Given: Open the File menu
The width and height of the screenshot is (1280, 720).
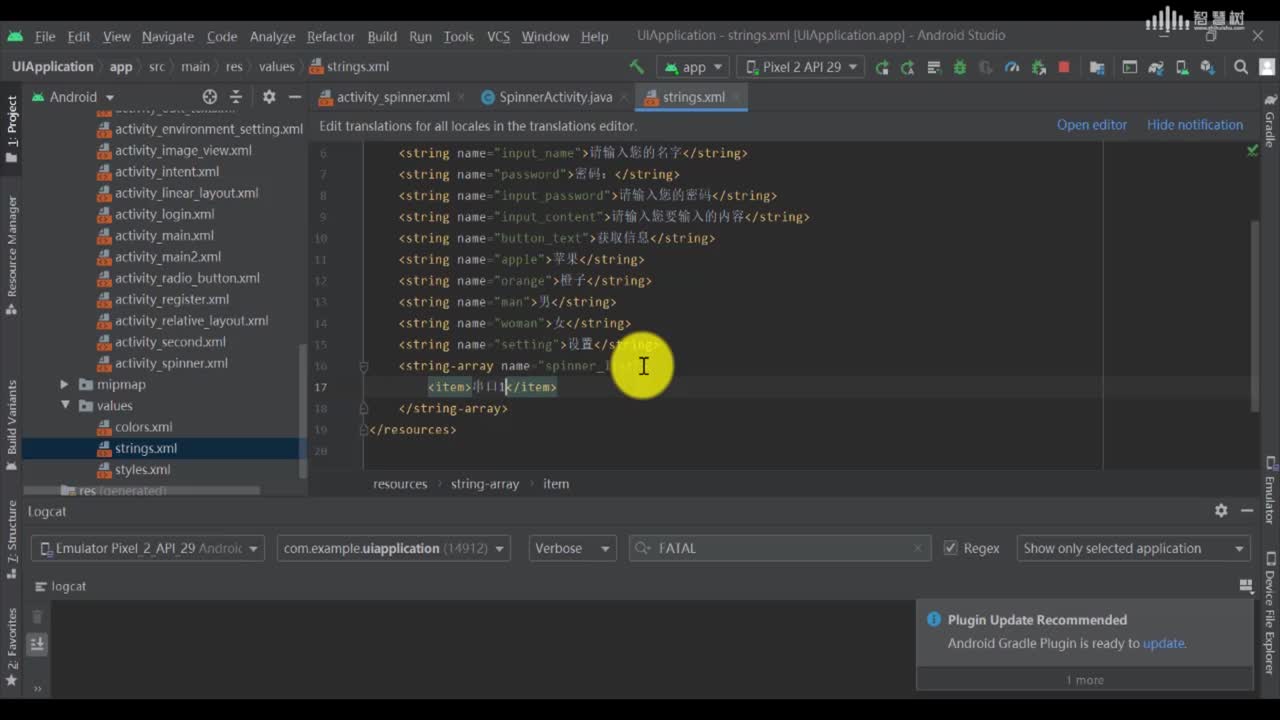Looking at the screenshot, I should coord(45,36).
